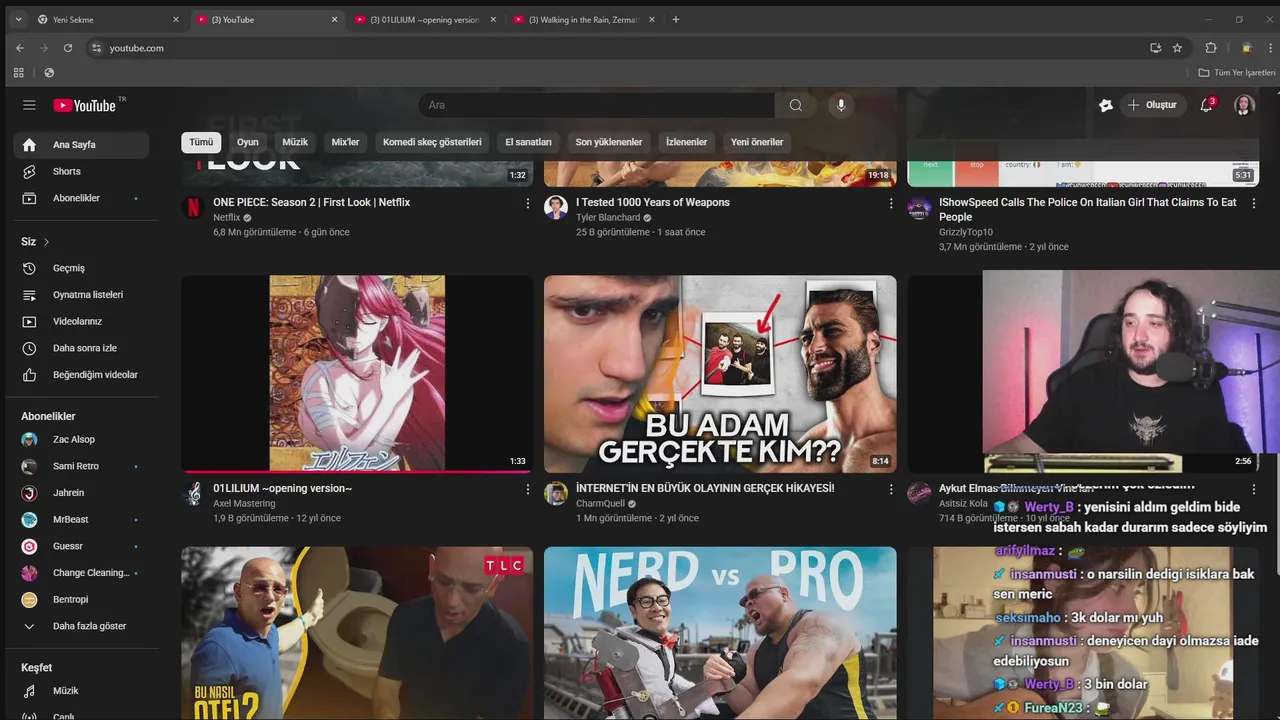Image resolution: width=1280 pixels, height=720 pixels.
Task: Click the icon left of Oluştur
Action: pos(1106,105)
